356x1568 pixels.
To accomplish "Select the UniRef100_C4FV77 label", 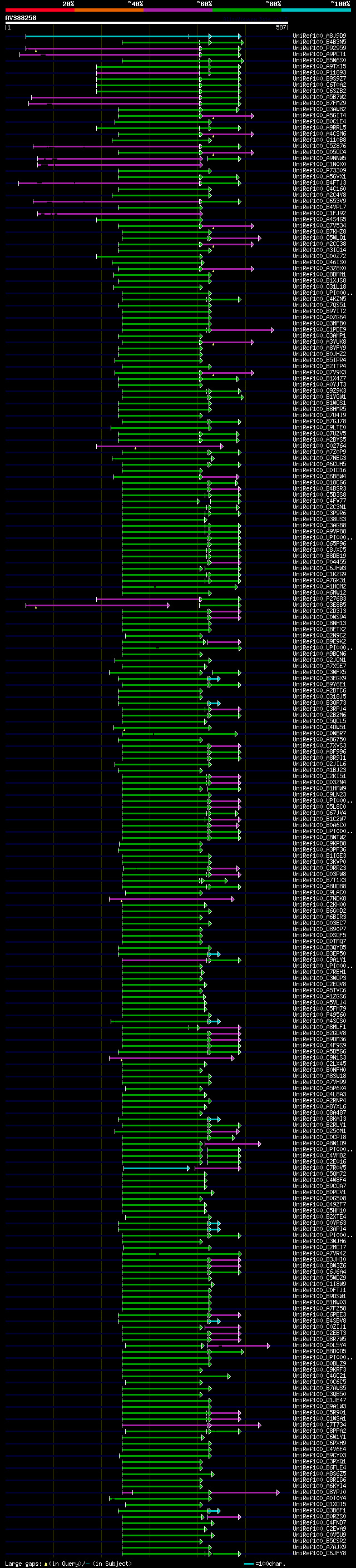I will click(x=319, y=501).
